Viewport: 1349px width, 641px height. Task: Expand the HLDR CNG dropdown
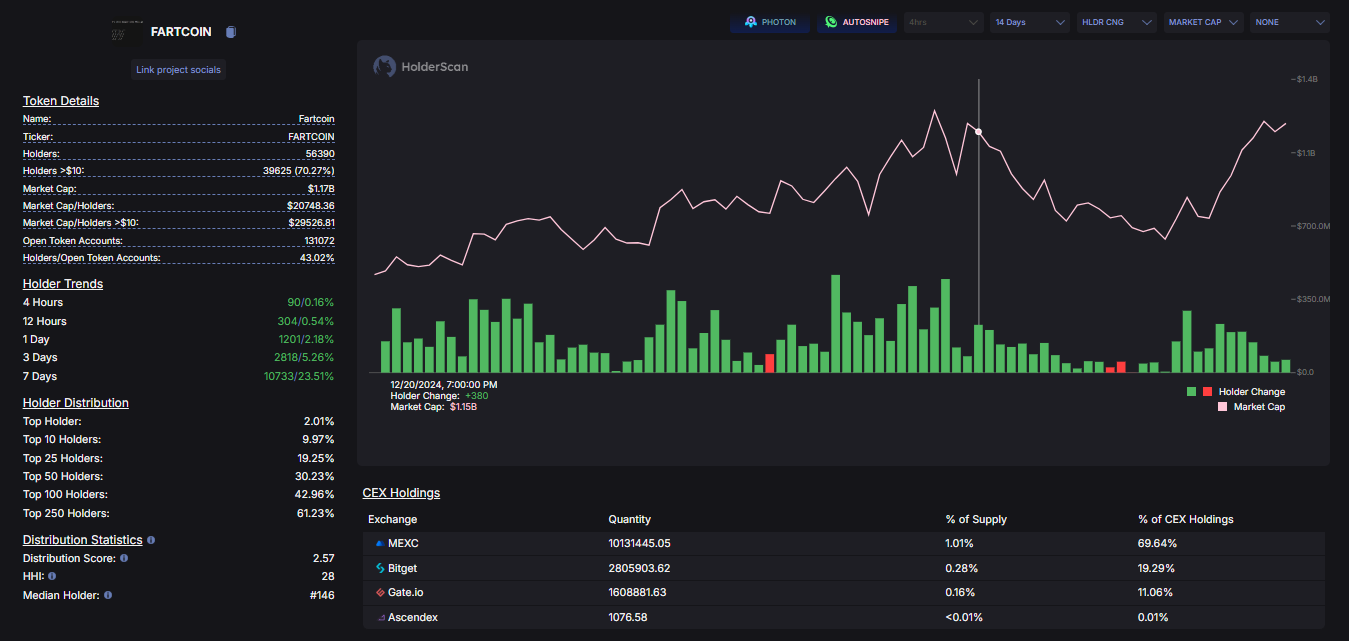coord(1116,22)
